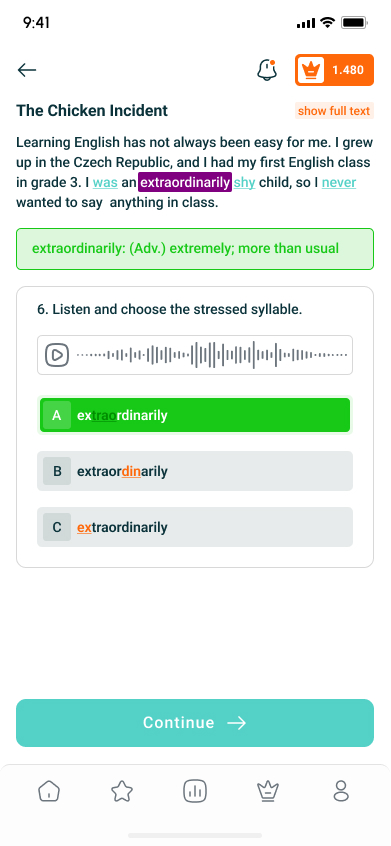Tap highlighted word 'extraordinarily' in passage

coord(185,182)
